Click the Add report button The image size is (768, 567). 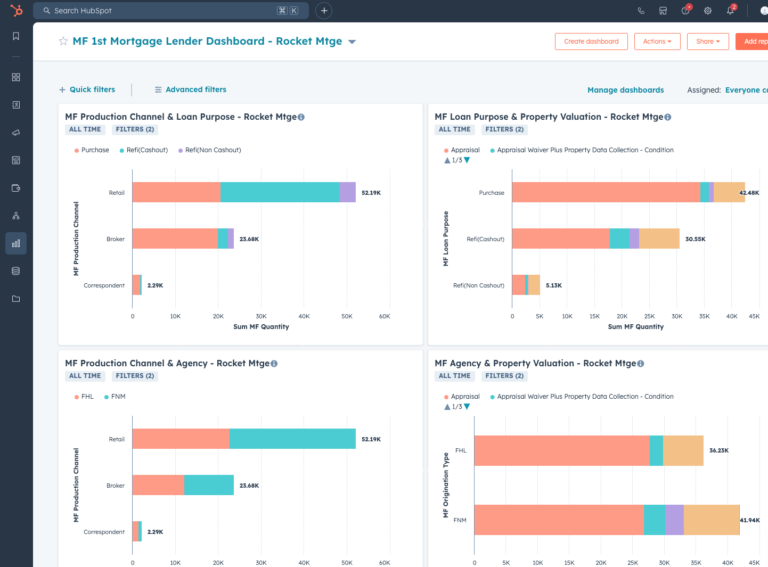click(x=753, y=42)
